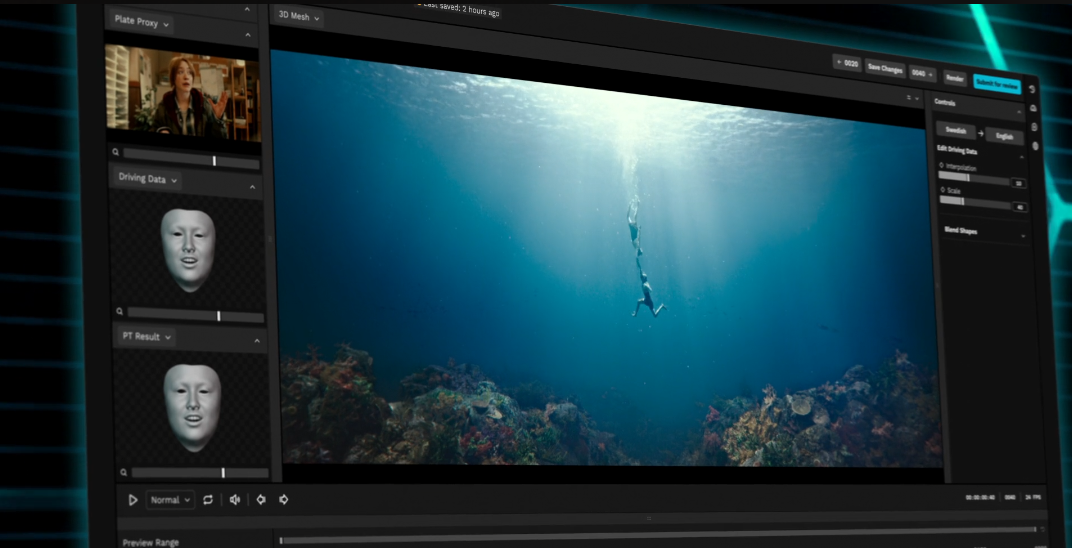Image resolution: width=1072 pixels, height=548 pixels.
Task: Collapse the Edit Driving Data section
Action: (x=1021, y=157)
